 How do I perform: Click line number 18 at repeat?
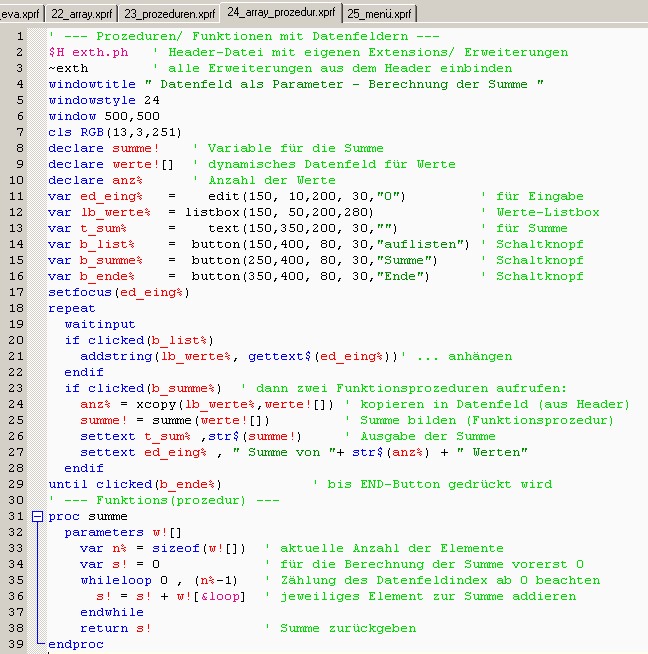coord(20,308)
